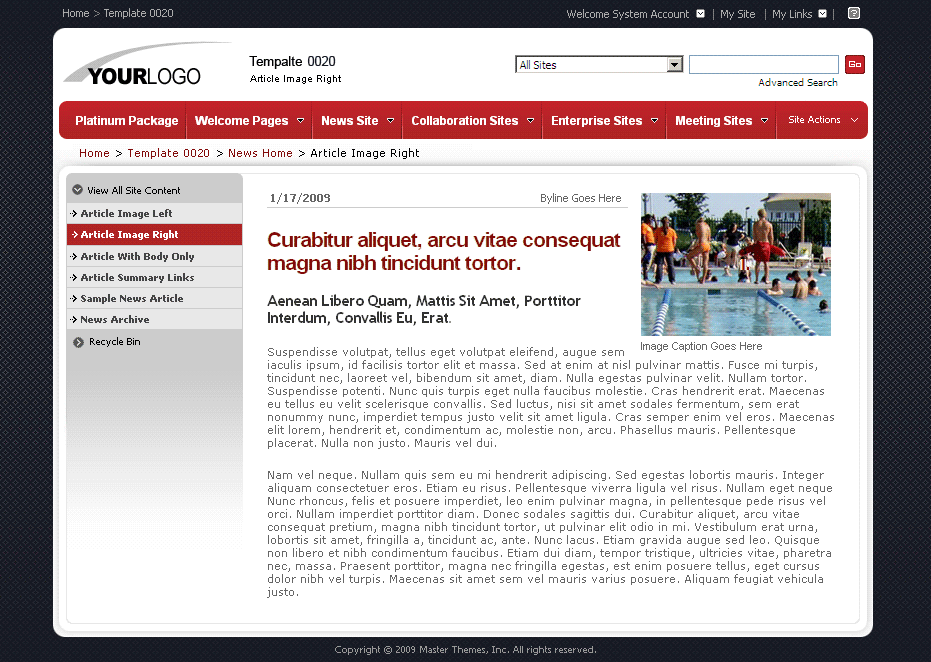Viewport: 931px width, 662px height.
Task: Go to My Site link
Action: click(738, 14)
